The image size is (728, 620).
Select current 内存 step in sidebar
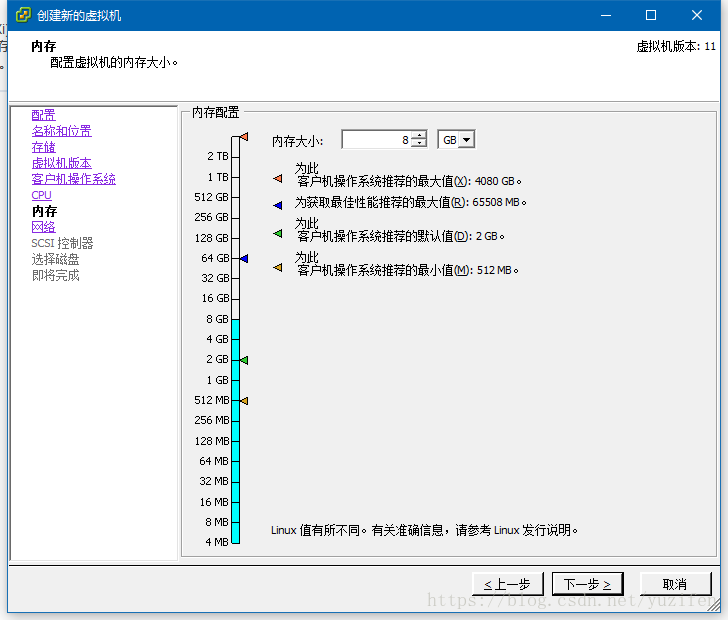(x=45, y=211)
